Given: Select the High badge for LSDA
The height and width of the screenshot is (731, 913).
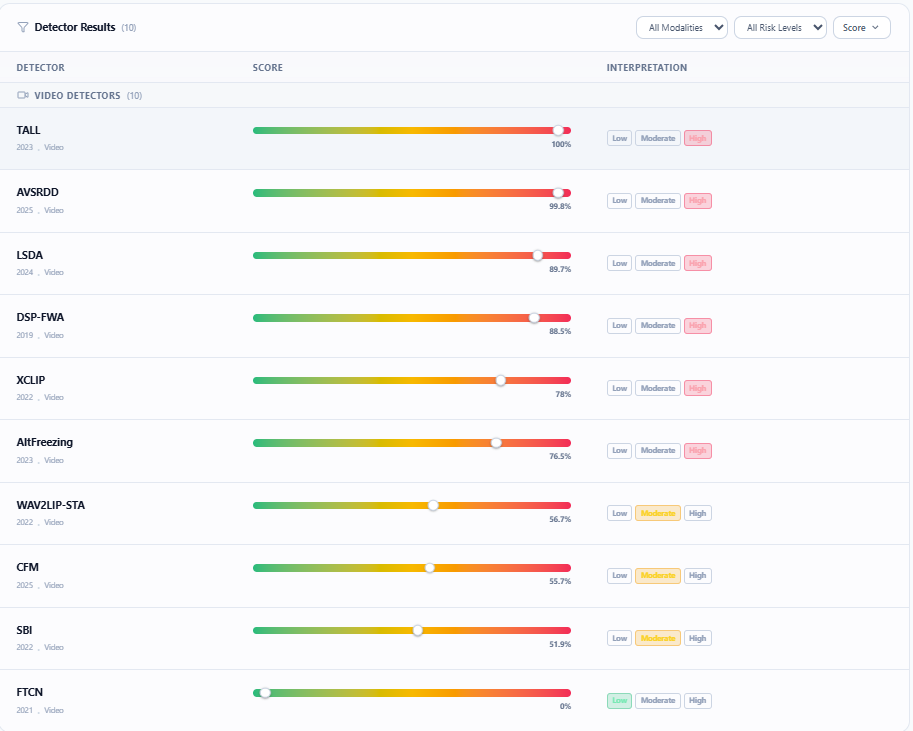Looking at the screenshot, I should click(698, 263).
